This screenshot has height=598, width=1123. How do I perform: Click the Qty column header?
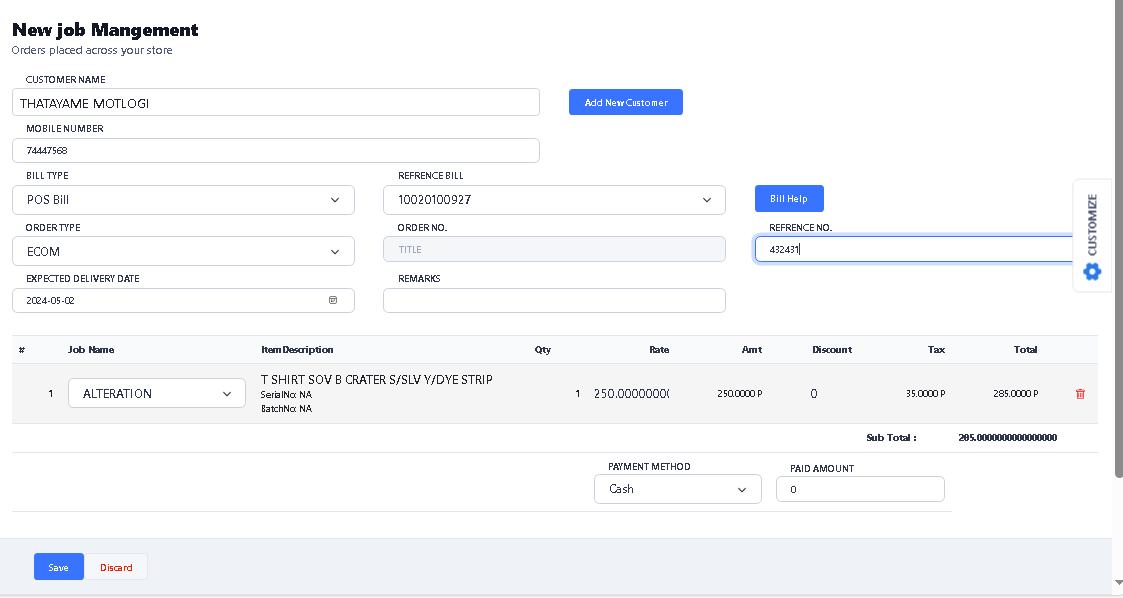(543, 349)
